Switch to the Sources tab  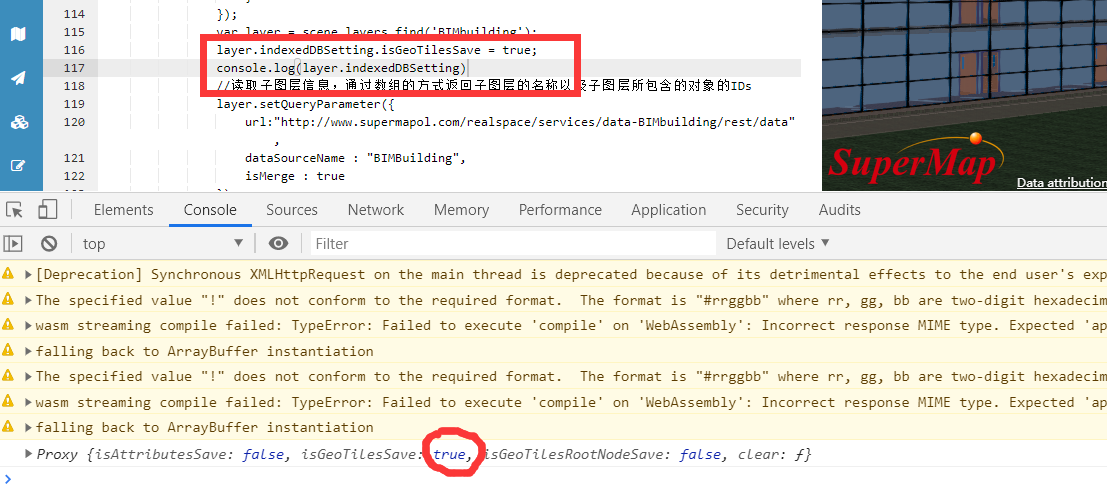(292, 210)
